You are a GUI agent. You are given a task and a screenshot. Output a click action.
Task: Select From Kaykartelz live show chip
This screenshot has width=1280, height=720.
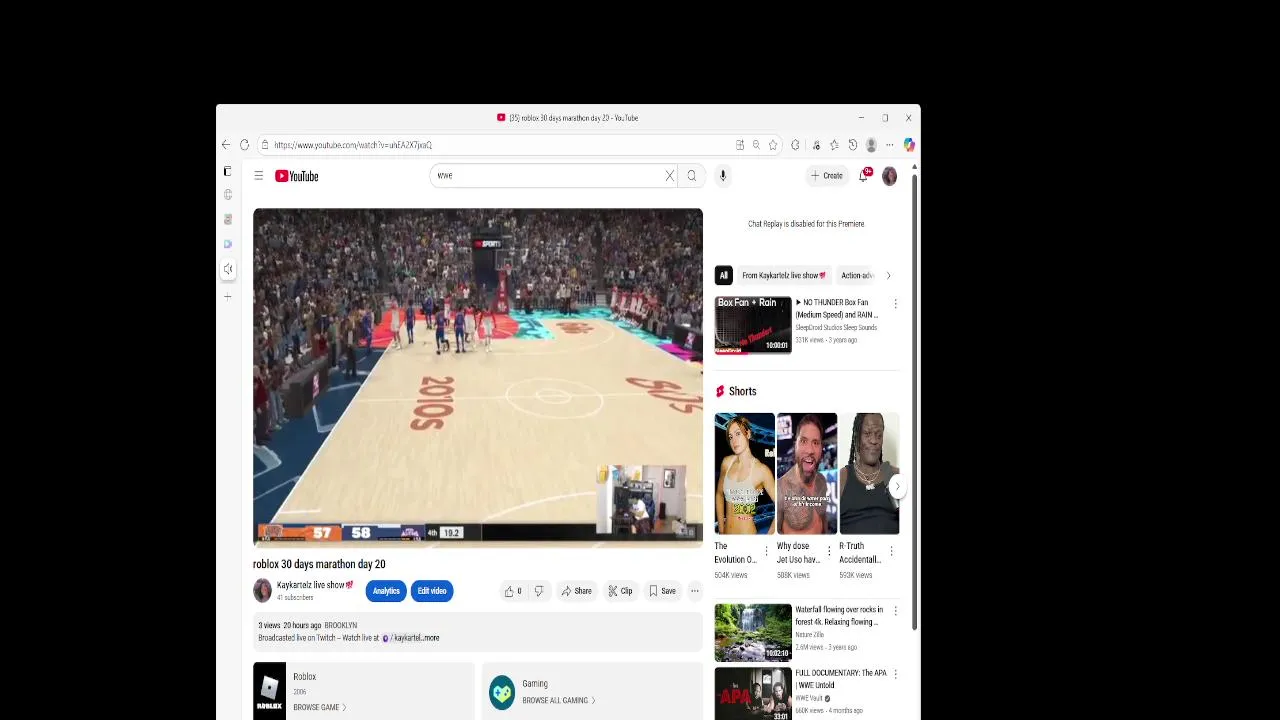click(x=784, y=275)
